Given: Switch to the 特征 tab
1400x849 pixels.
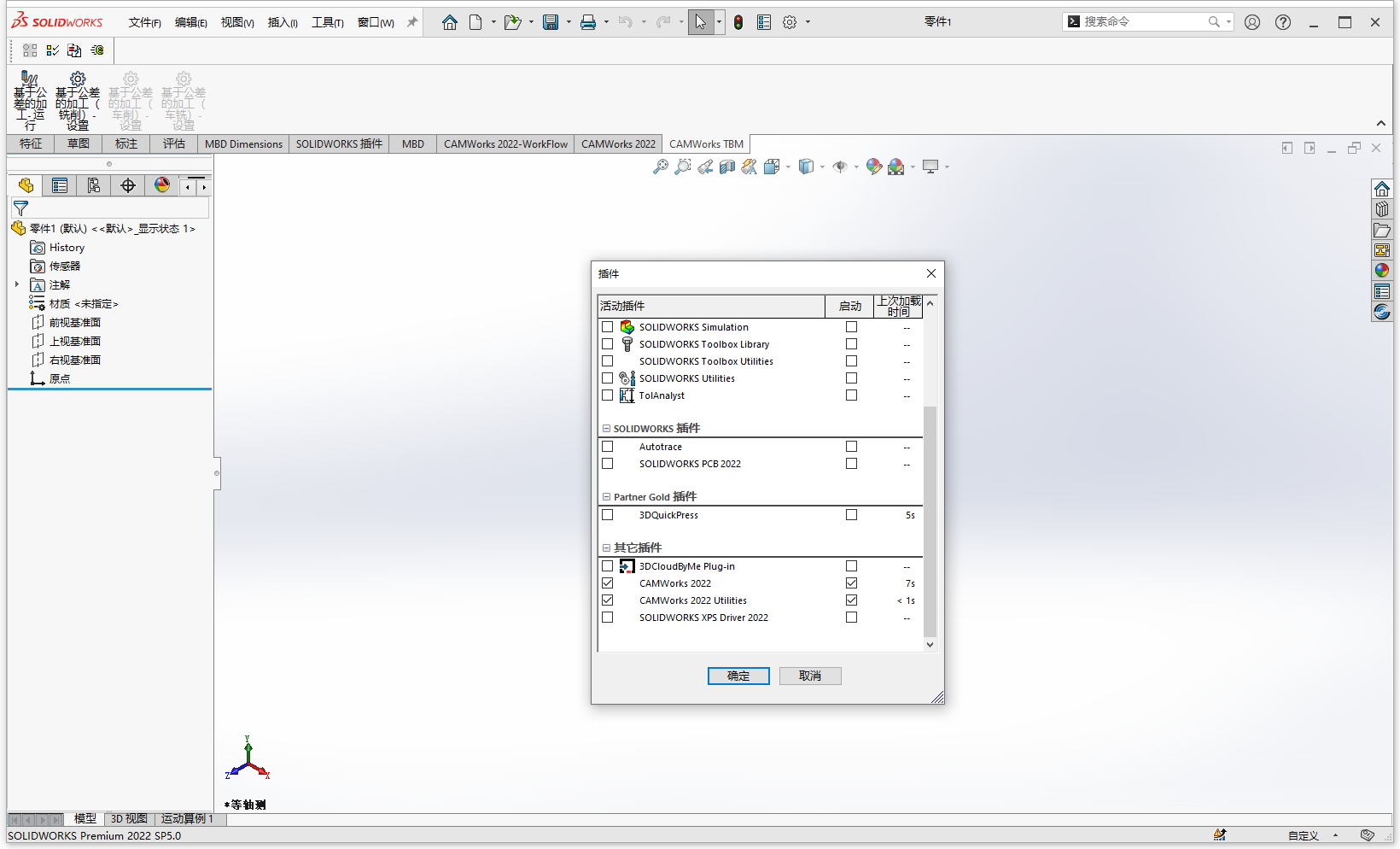Looking at the screenshot, I should 31,144.
